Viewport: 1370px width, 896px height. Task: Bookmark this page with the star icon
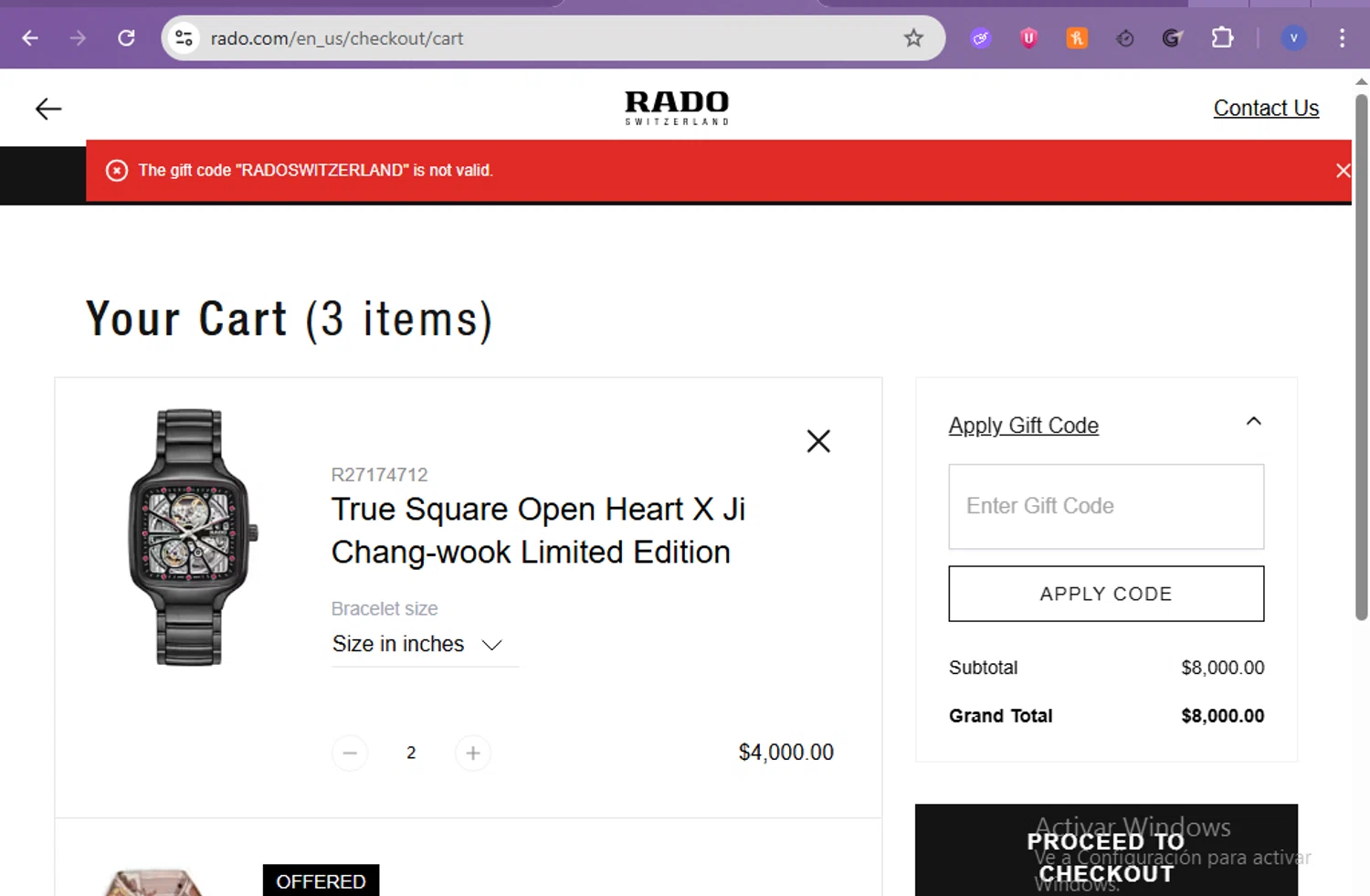(913, 38)
